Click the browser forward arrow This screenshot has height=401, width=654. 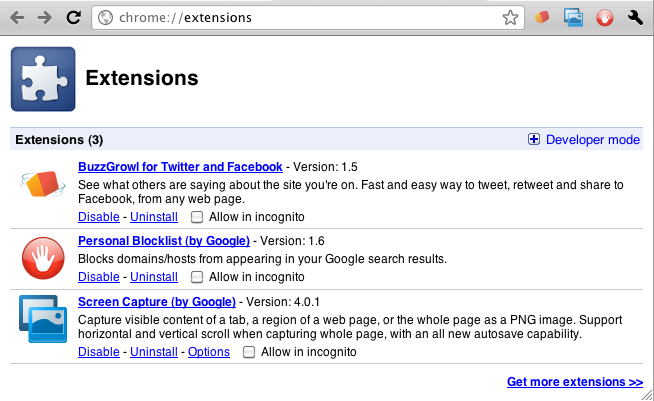tap(44, 17)
